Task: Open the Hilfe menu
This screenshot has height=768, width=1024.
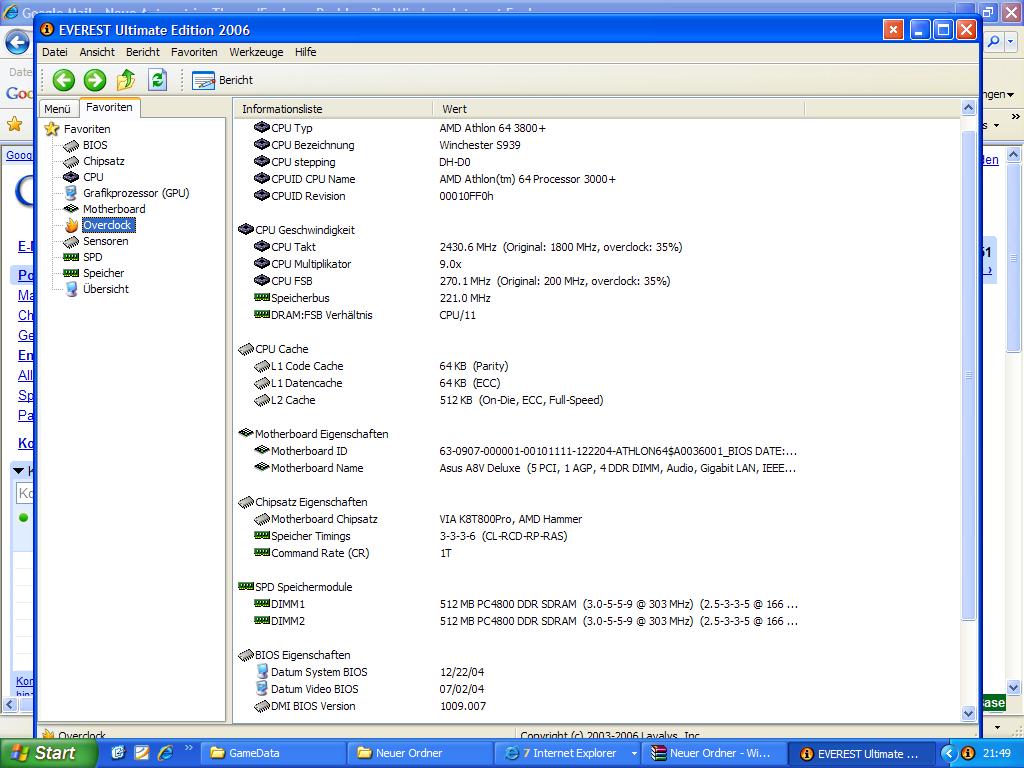Action: (305, 52)
